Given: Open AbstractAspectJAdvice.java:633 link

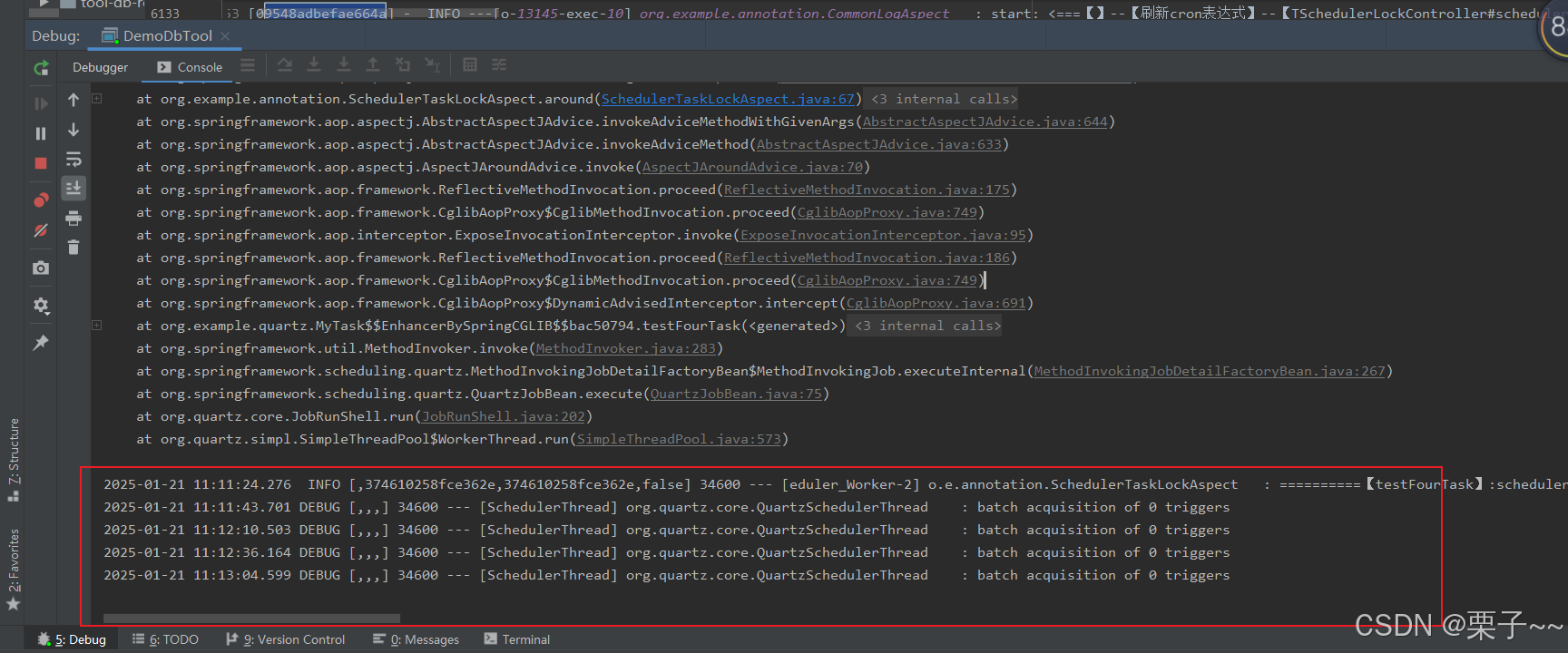Looking at the screenshot, I should pyautogui.click(x=879, y=144).
